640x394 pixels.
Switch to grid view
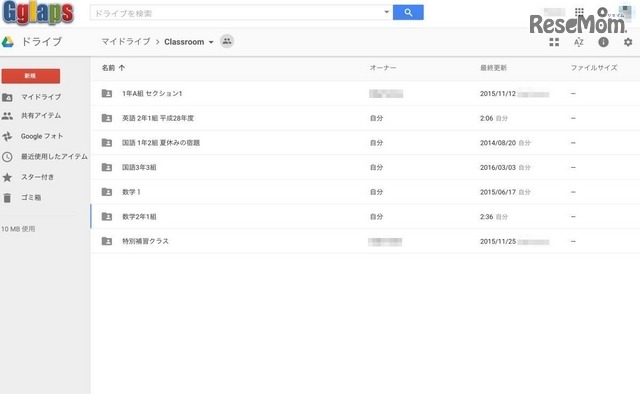point(554,42)
